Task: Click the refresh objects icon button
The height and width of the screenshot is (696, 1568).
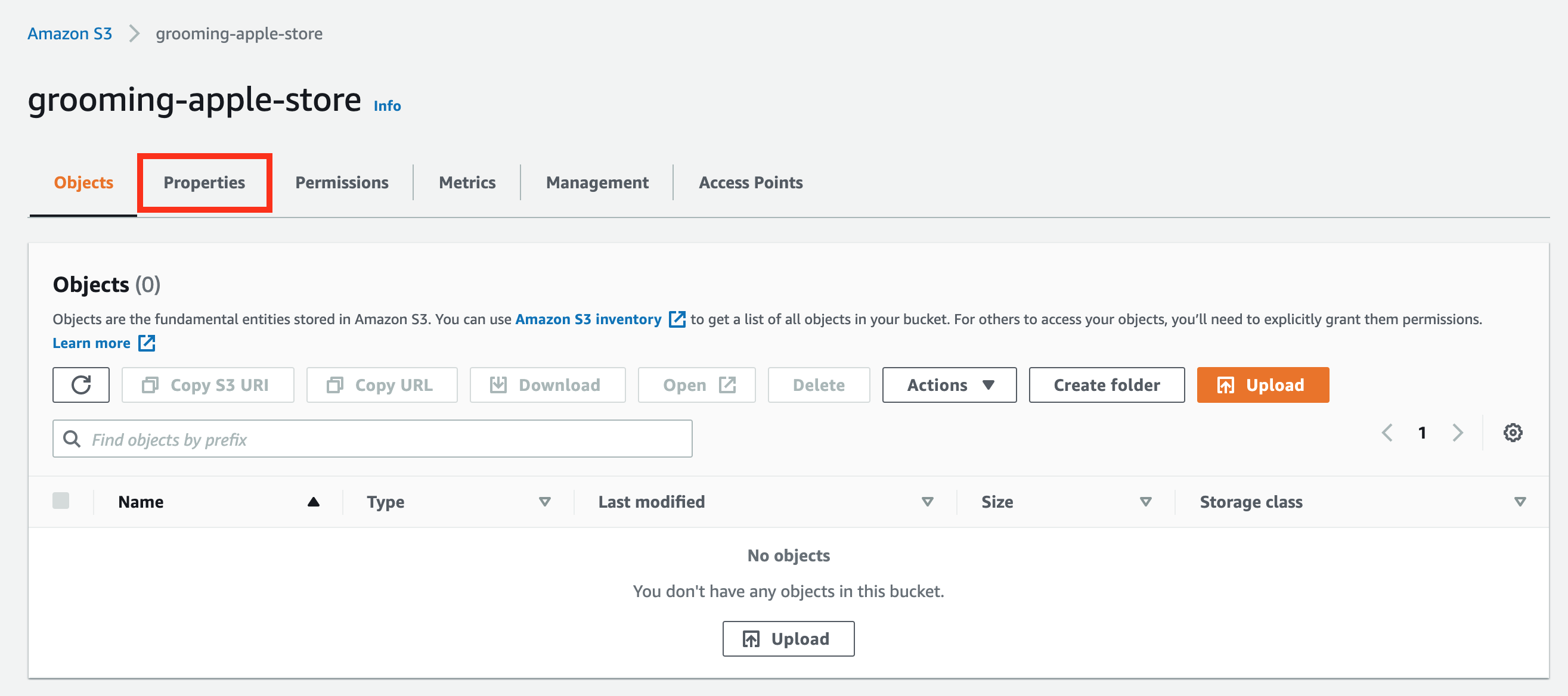Action: click(x=81, y=384)
